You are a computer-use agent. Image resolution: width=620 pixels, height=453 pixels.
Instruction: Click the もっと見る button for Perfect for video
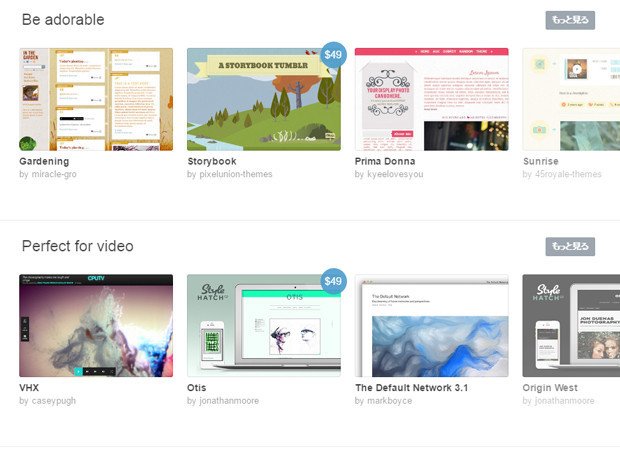pos(570,247)
